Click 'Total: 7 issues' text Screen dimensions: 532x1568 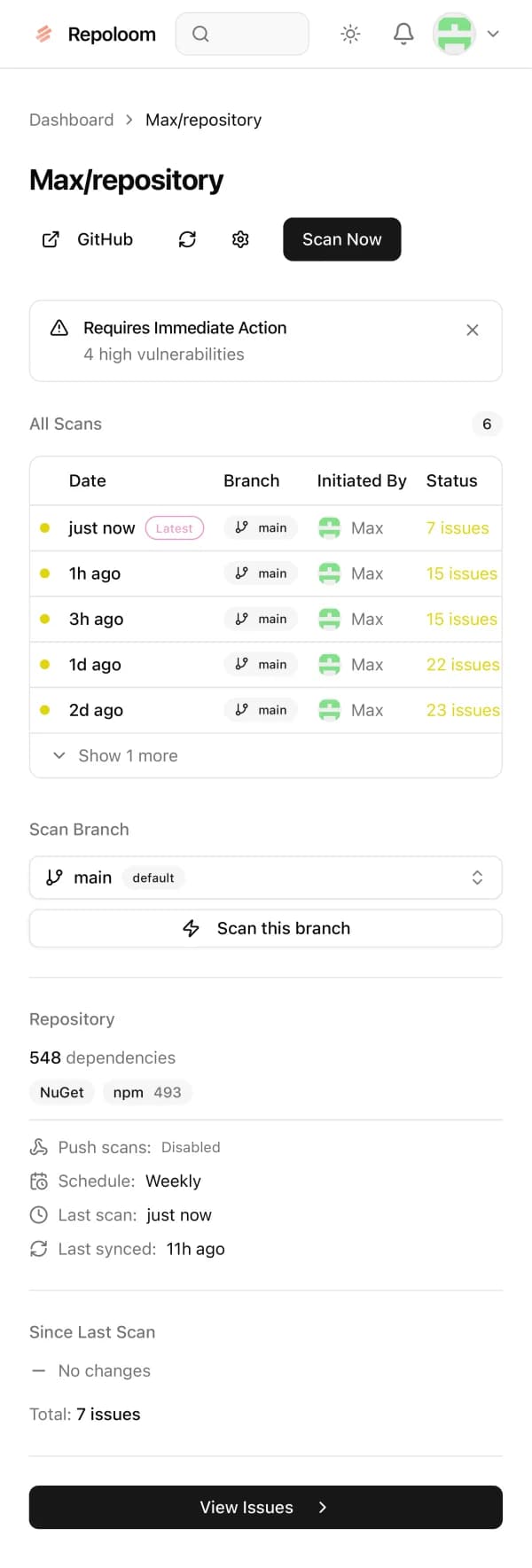[85, 1414]
